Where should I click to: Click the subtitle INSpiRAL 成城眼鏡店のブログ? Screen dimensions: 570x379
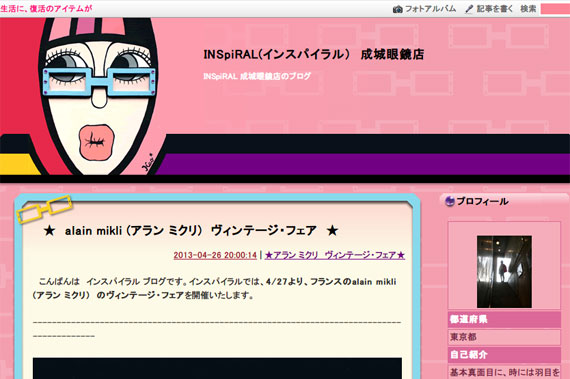click(257, 76)
